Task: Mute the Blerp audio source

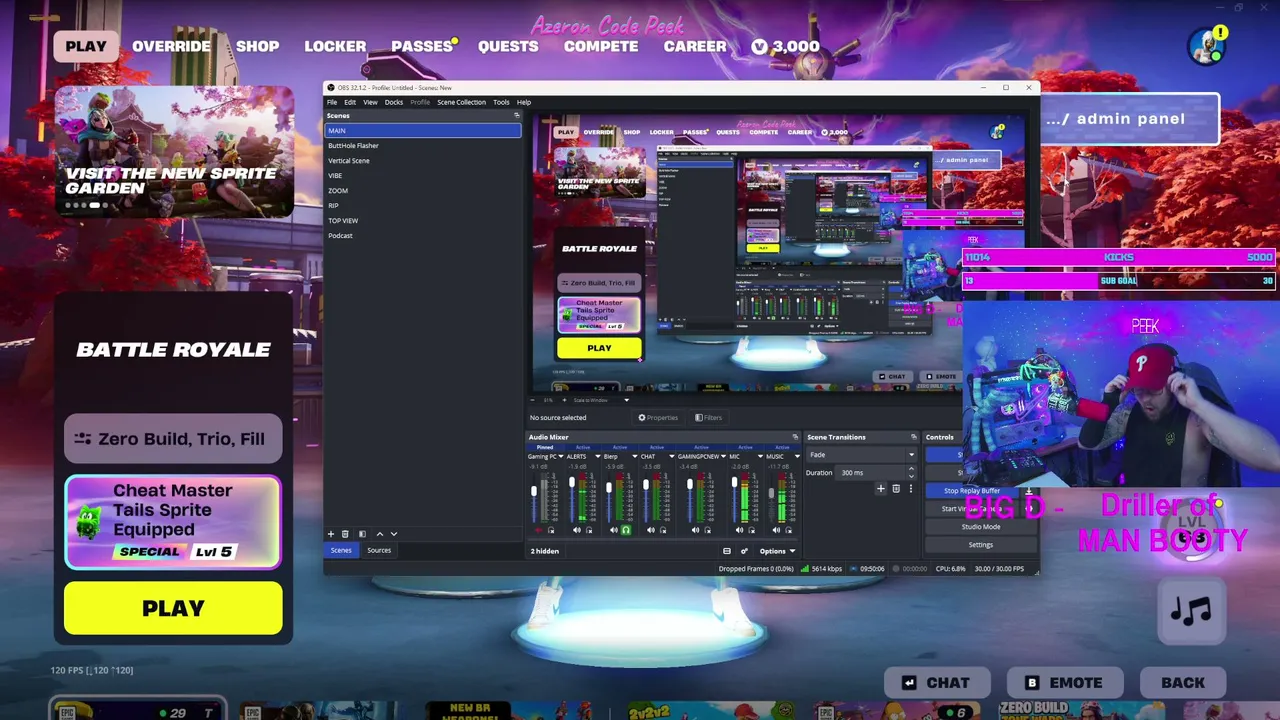Action: tap(613, 530)
